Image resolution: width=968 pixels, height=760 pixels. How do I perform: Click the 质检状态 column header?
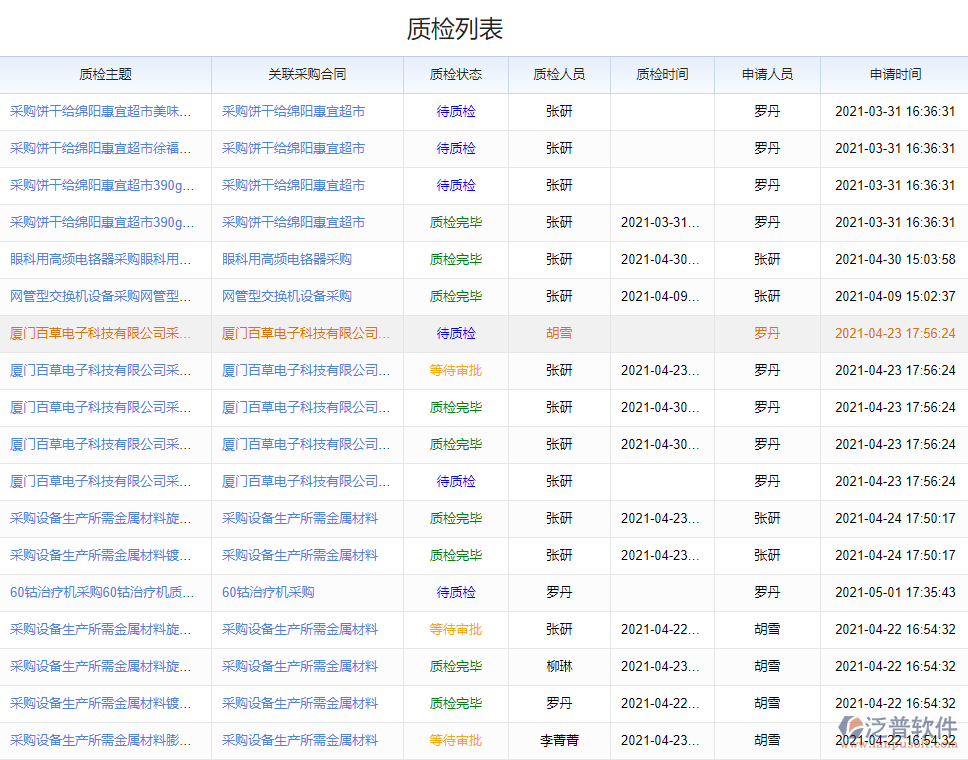pyautogui.click(x=456, y=74)
